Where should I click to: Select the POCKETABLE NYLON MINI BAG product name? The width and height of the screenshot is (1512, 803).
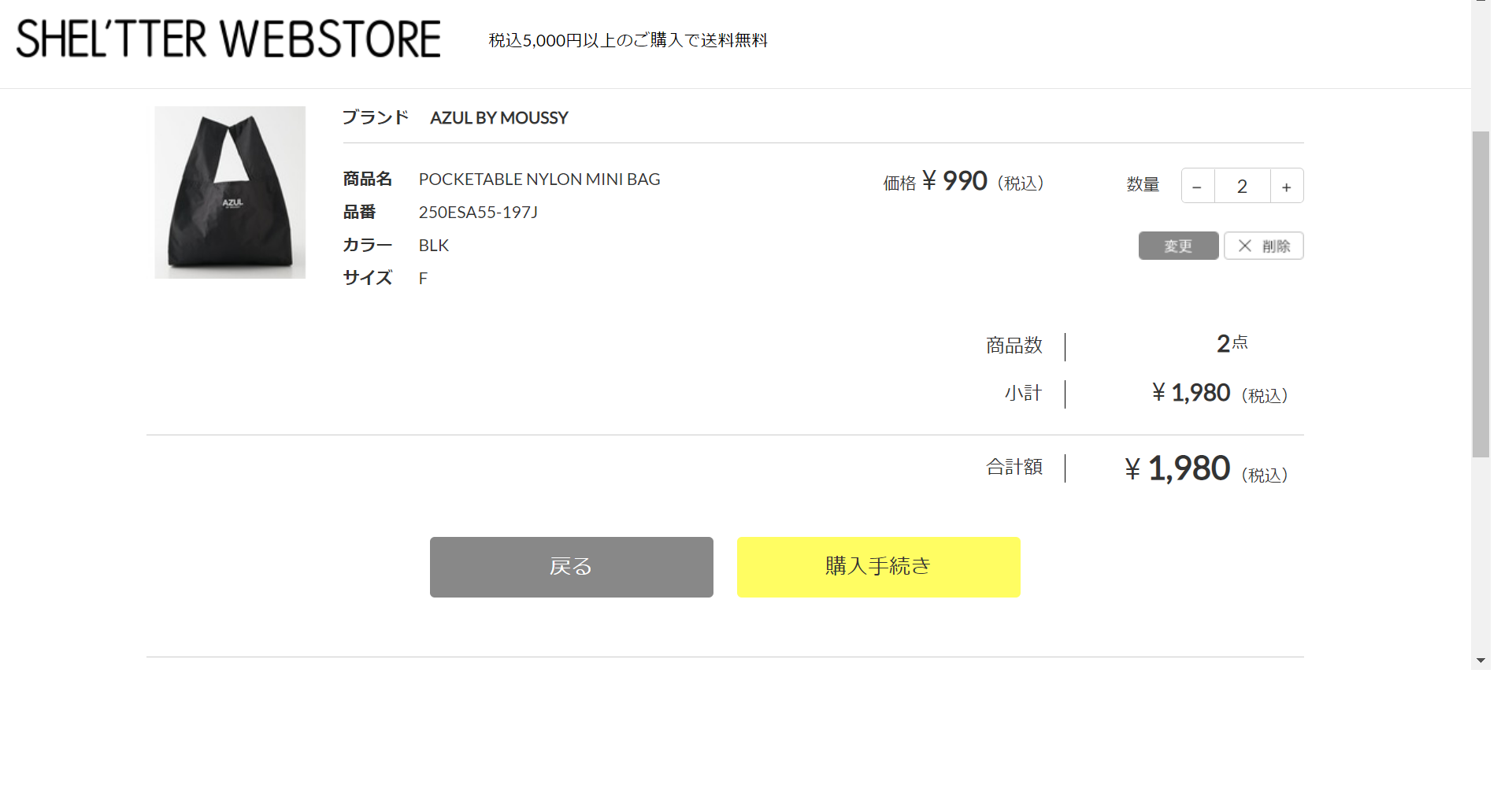(x=539, y=179)
